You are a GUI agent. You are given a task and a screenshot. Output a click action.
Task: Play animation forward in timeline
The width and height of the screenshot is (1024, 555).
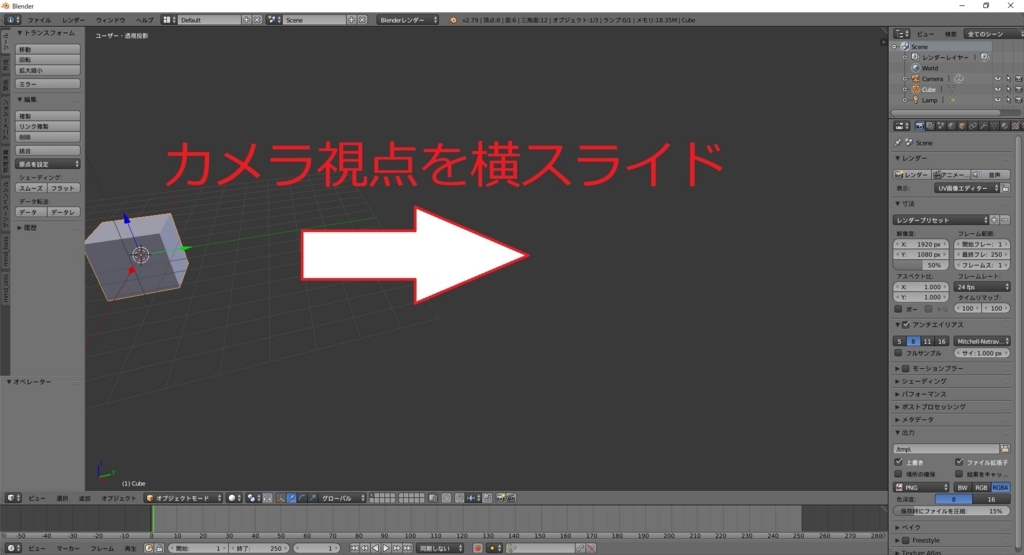pos(386,548)
